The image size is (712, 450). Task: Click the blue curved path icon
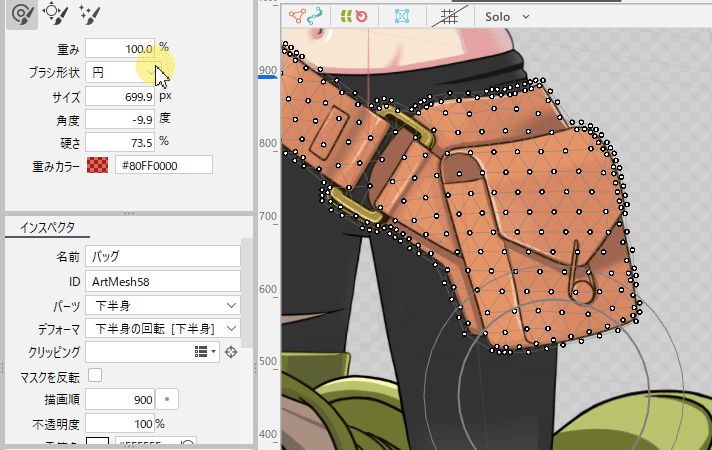[315, 16]
